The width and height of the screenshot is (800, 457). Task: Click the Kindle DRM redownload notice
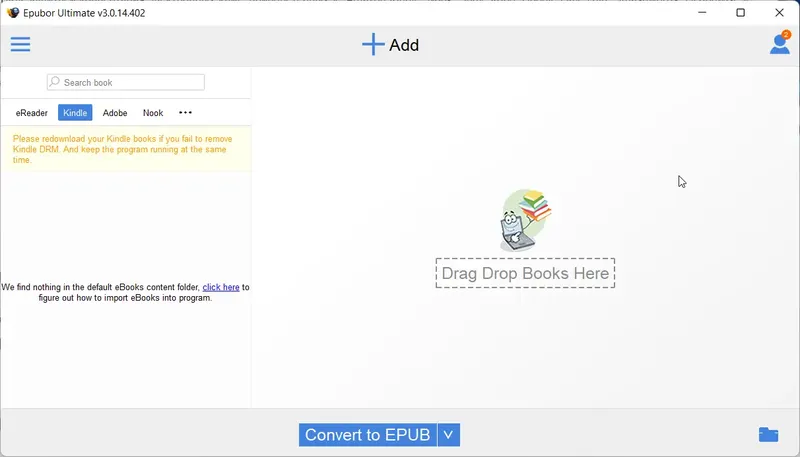126,149
